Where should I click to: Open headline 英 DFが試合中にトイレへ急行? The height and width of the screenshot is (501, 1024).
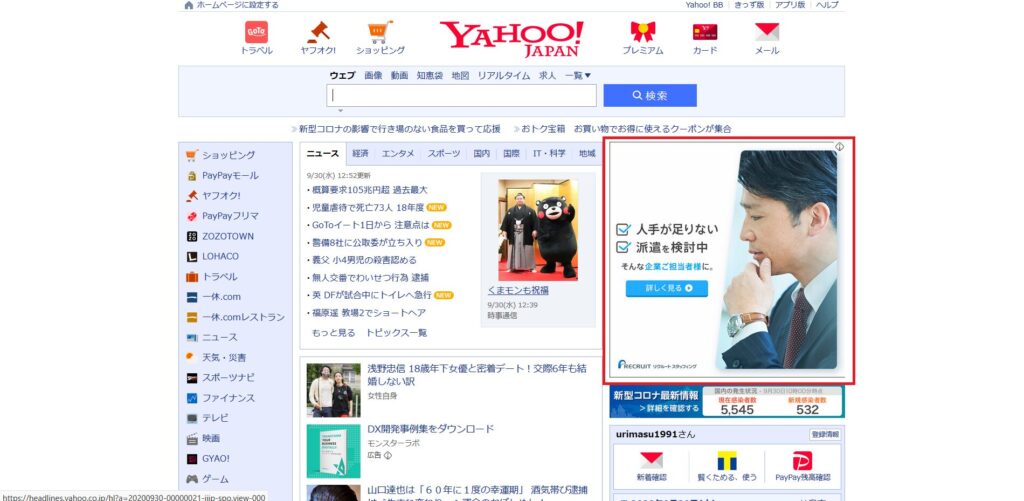tap(372, 295)
